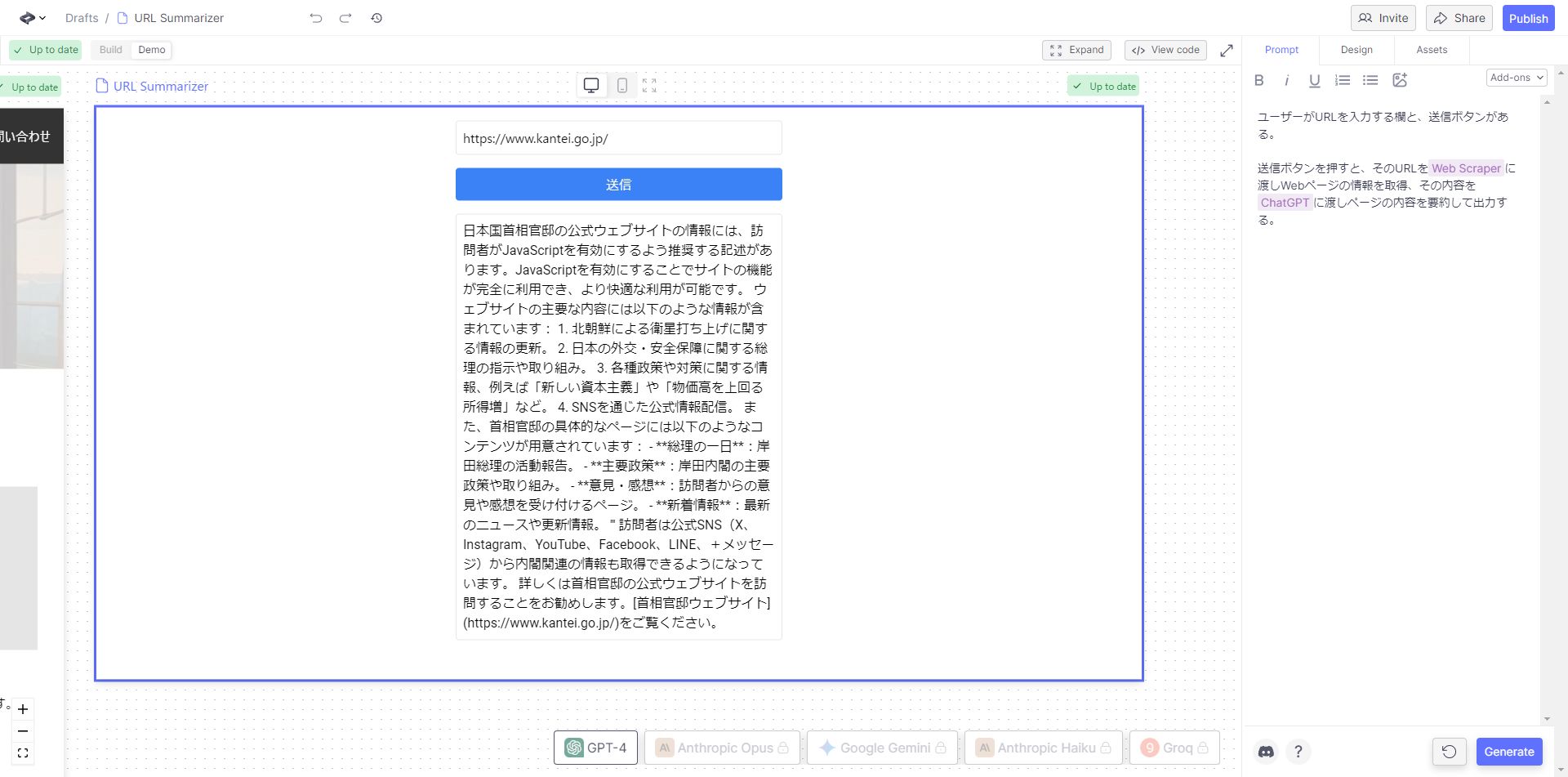Switch to the Design tab
The width and height of the screenshot is (1568, 777).
1356,50
